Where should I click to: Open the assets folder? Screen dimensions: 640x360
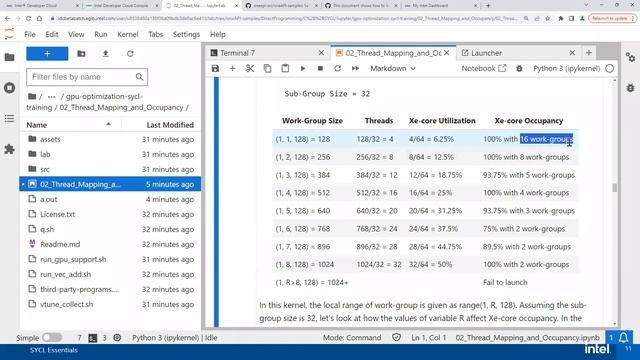pos(110,139)
